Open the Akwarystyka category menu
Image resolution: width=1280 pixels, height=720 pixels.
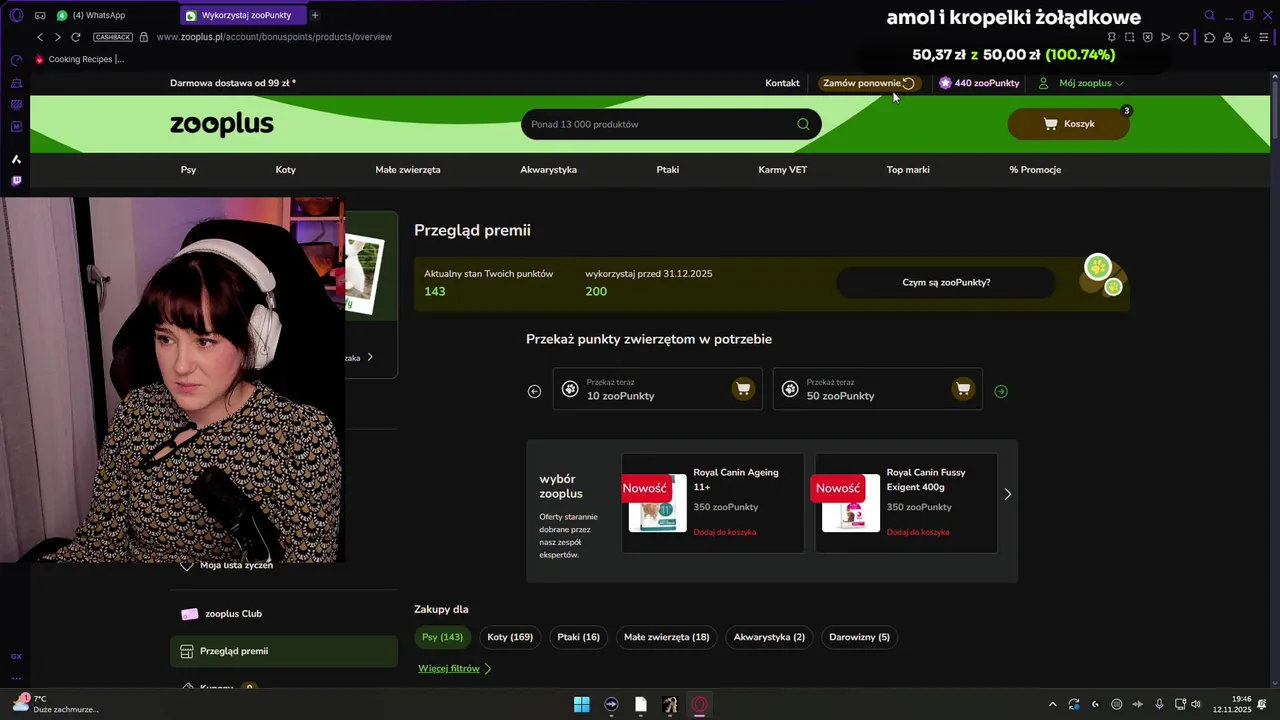pyautogui.click(x=548, y=170)
